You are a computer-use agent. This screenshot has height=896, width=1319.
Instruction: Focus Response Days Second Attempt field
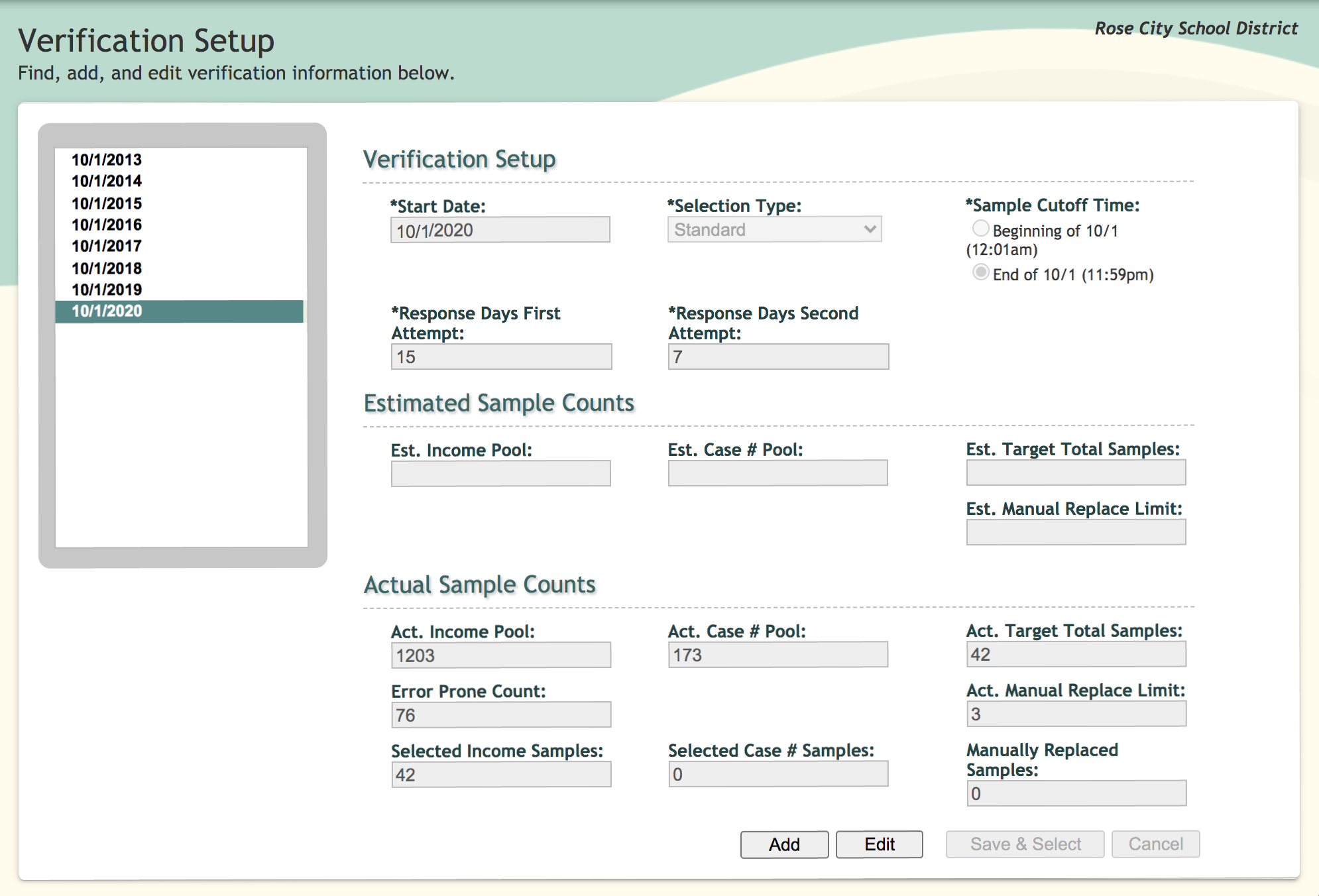[778, 357]
